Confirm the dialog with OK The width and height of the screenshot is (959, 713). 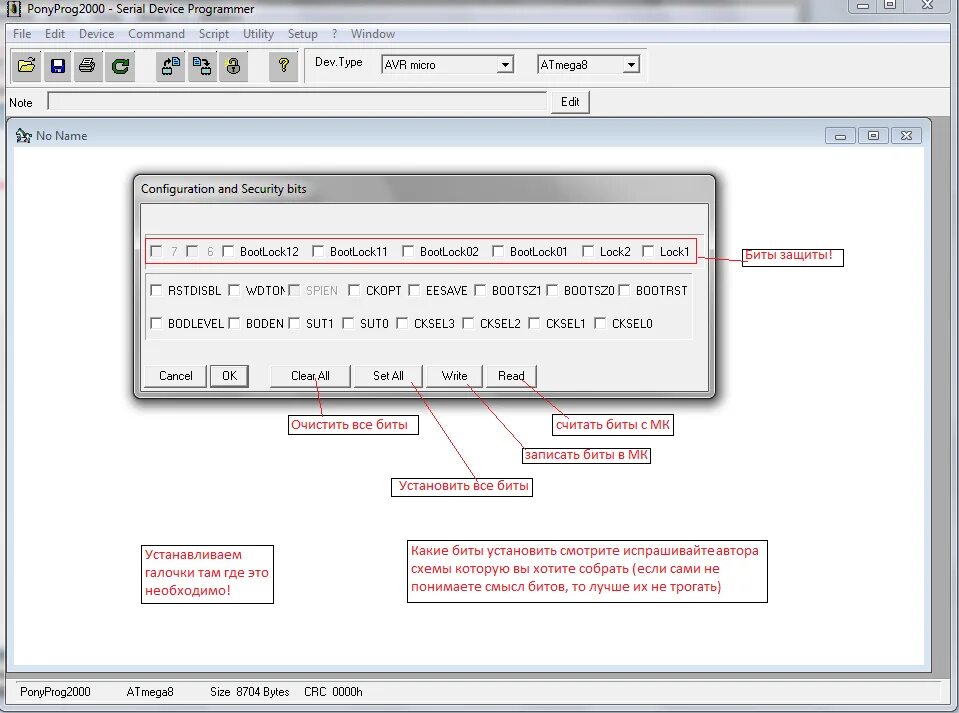(x=229, y=376)
